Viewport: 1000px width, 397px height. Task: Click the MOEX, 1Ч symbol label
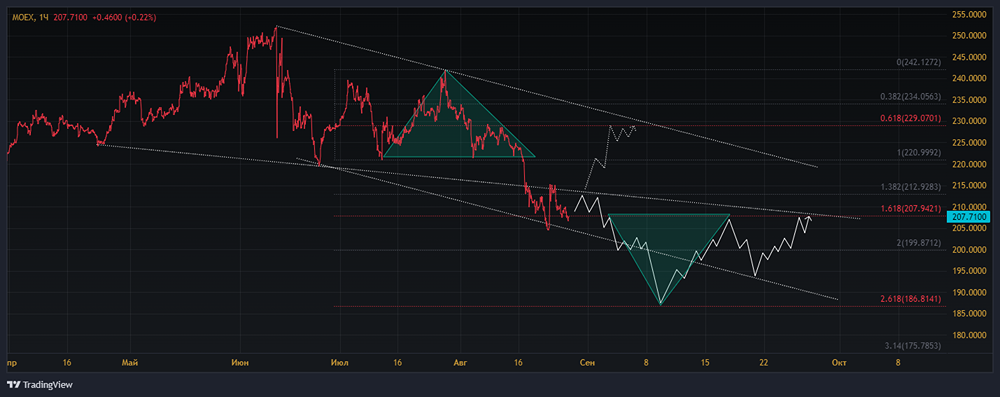[x=30, y=18]
